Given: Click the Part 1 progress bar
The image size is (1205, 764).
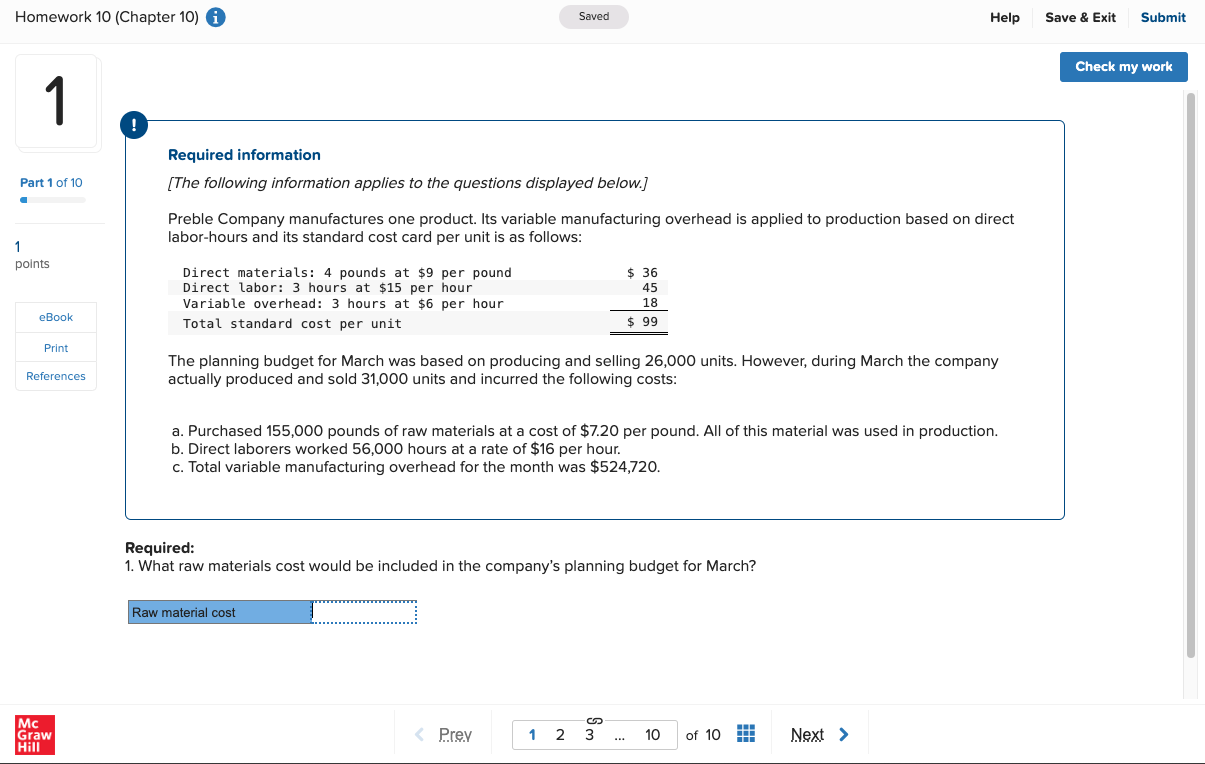Looking at the screenshot, I should point(50,199).
